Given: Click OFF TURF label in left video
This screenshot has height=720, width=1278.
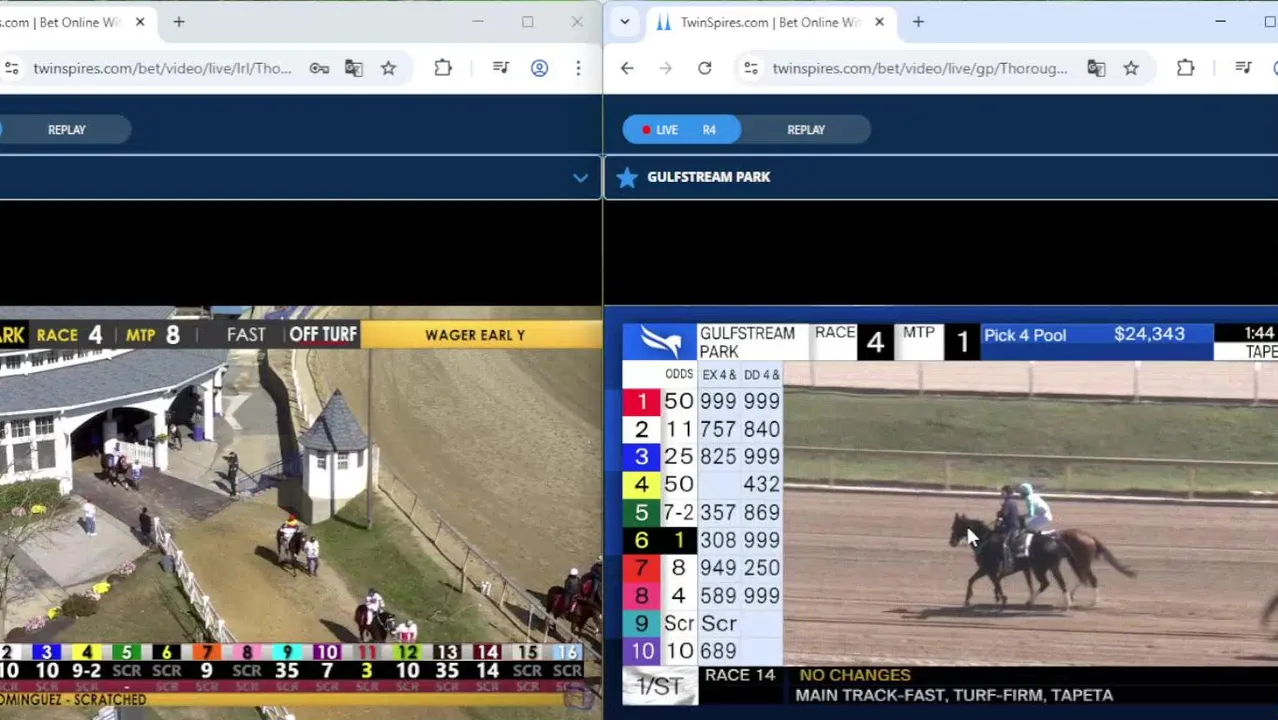Looking at the screenshot, I should 323,335.
